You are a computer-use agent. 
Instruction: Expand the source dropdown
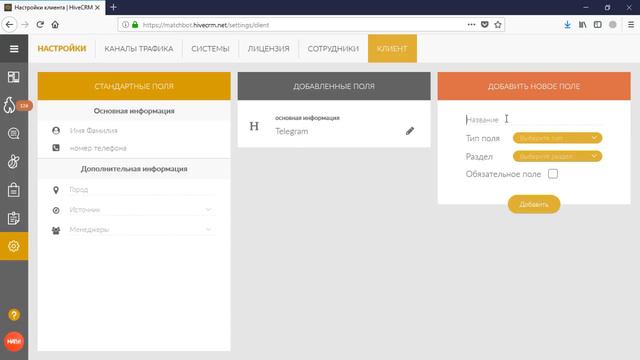(208, 209)
